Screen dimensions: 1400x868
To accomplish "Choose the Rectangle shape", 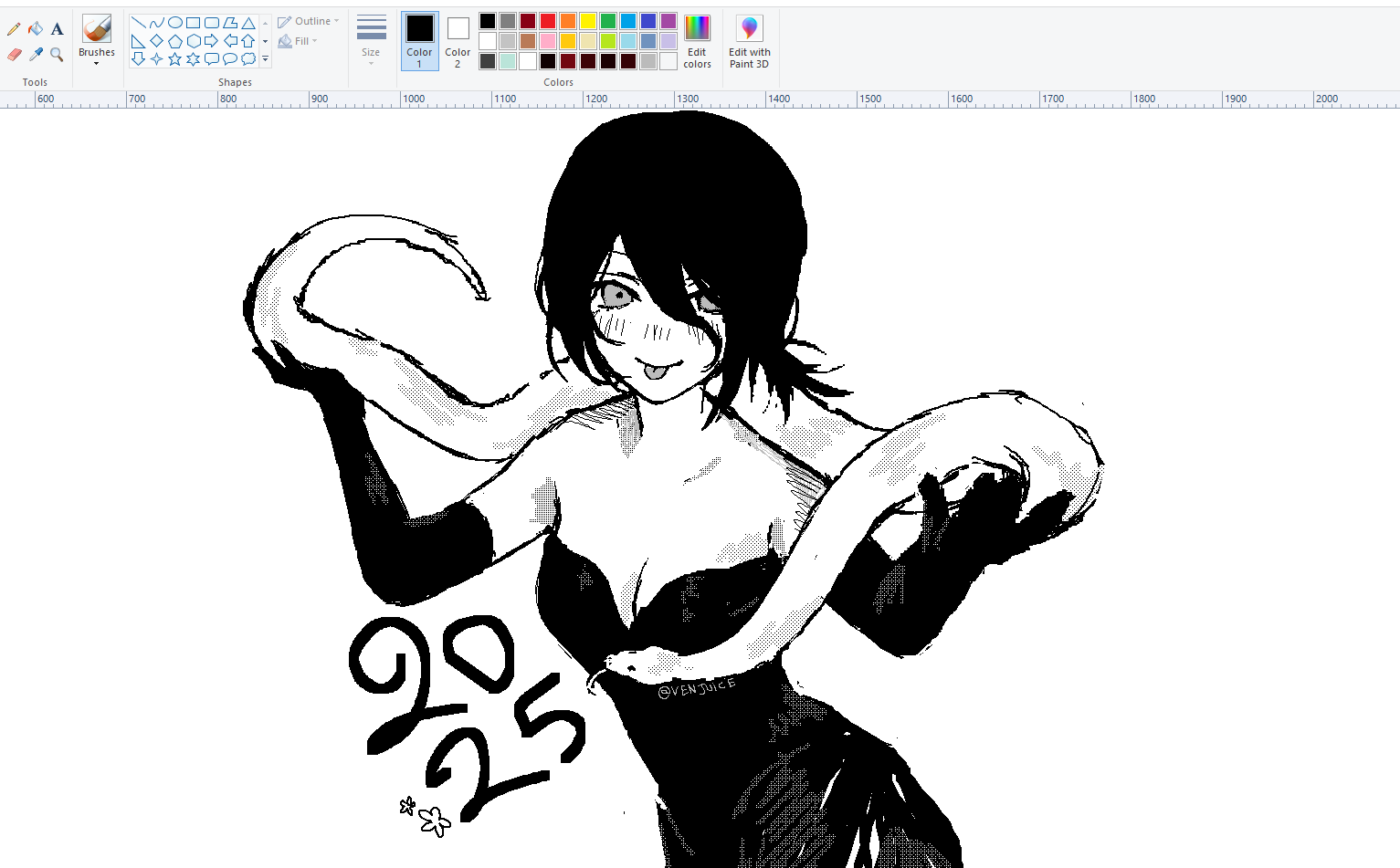I will tap(193, 22).
